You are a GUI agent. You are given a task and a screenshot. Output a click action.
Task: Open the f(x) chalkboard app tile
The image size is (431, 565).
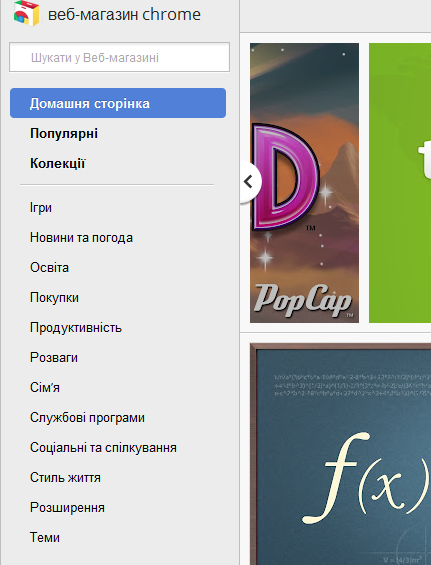click(x=341, y=454)
